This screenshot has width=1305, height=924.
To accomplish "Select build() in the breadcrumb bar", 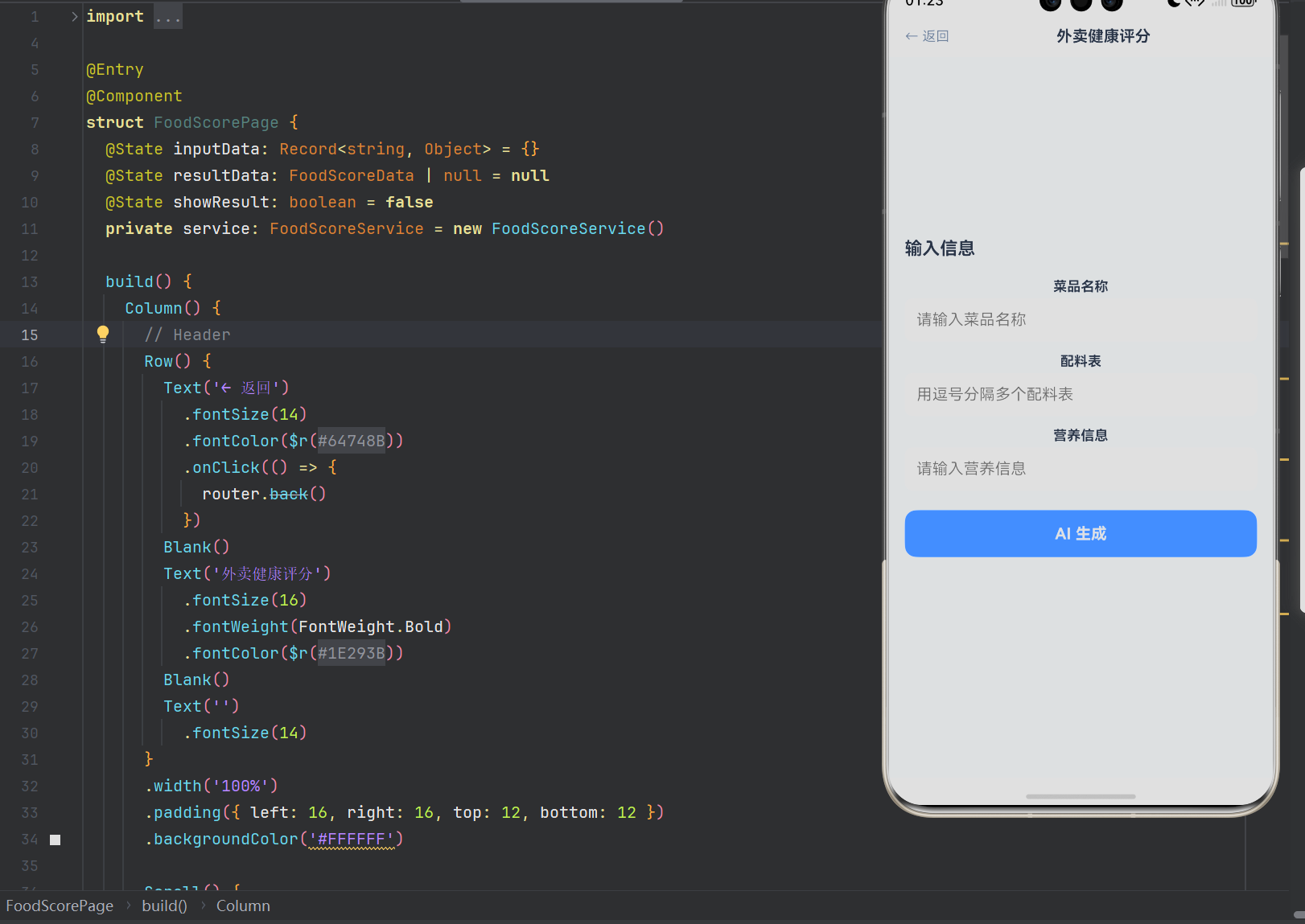I will (164, 906).
